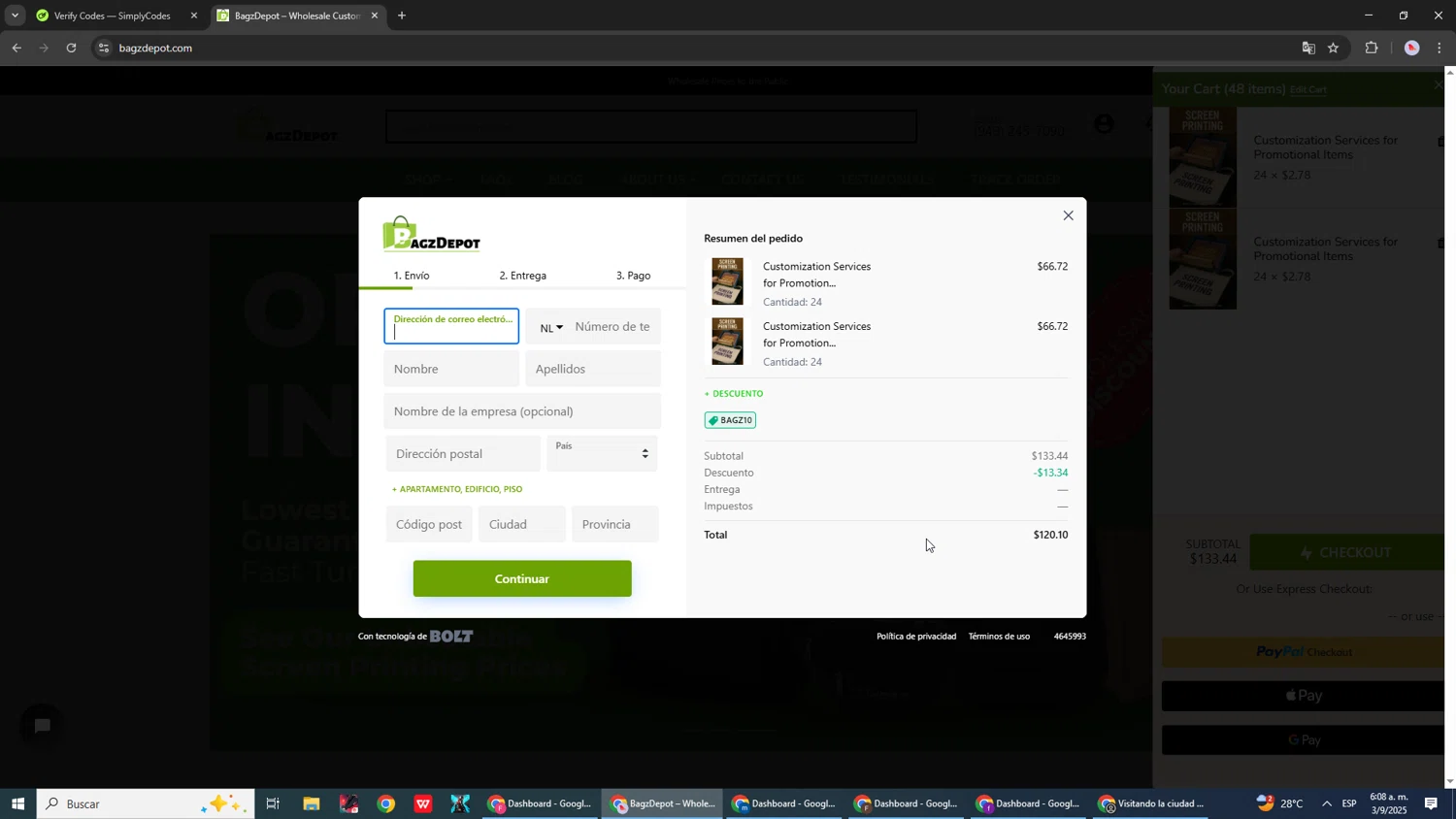1456x819 pixels.
Task: Click second Customization Services product thumbnail
Action: (727, 342)
